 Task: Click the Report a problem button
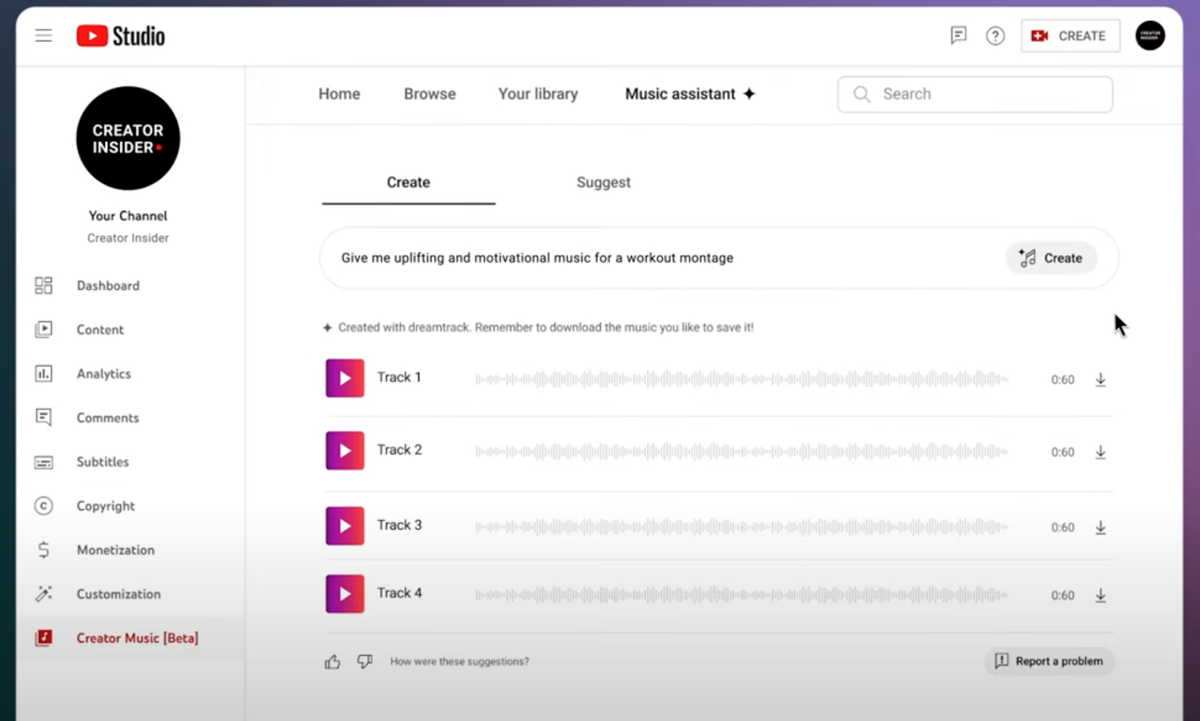[x=1049, y=661]
